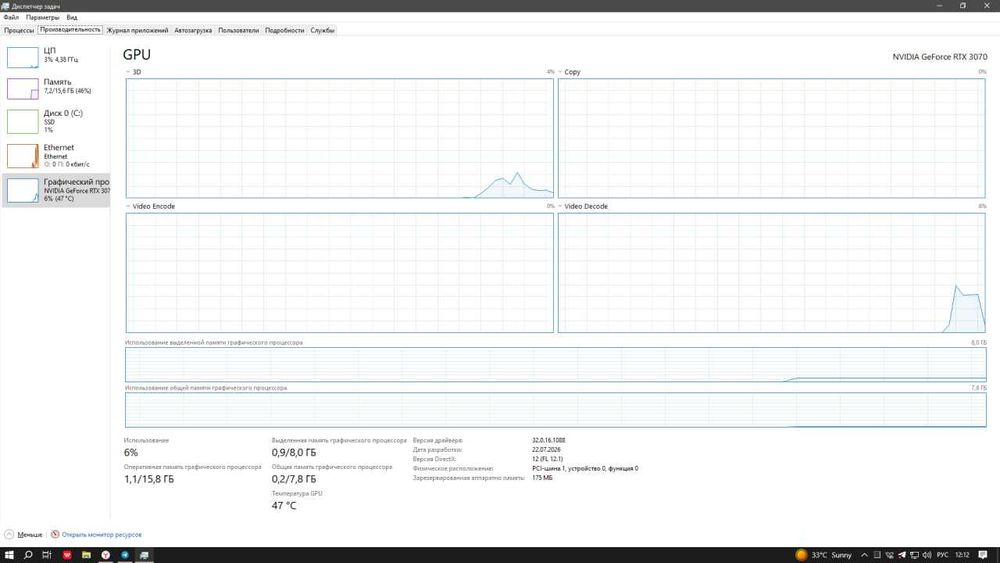Click the Telegram tray icon
Viewport: 1000px width, 563px height.
902,555
